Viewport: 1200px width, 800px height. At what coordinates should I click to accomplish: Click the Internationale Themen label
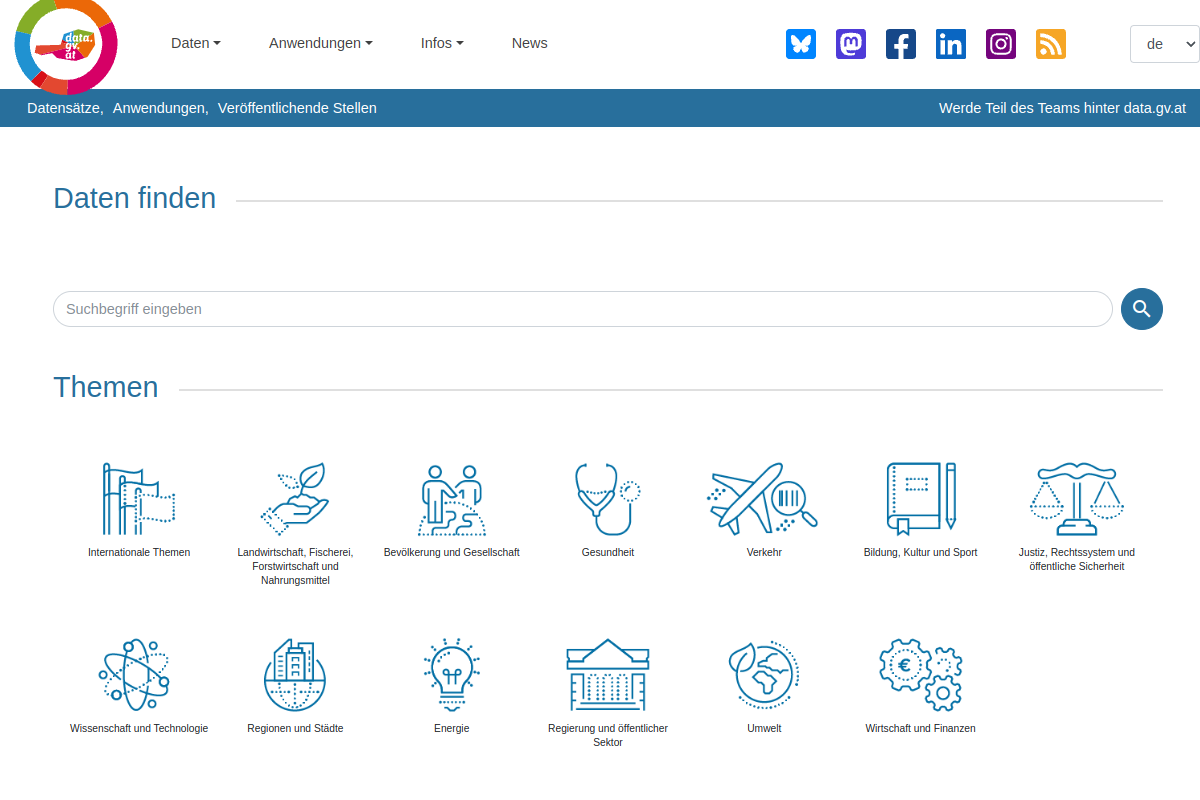click(139, 552)
